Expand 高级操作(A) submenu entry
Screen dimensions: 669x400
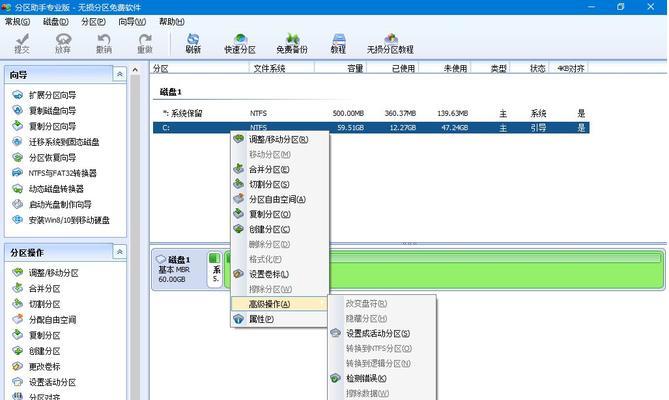(x=279, y=304)
